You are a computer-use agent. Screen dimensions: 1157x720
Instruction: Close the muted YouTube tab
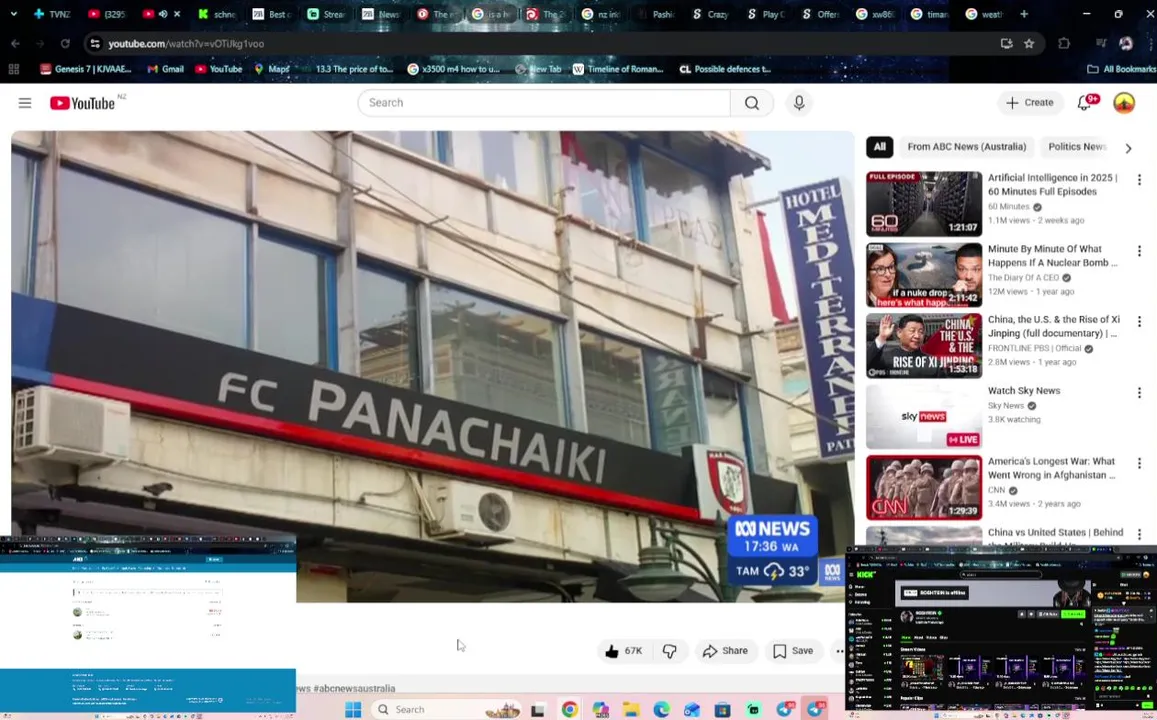tap(177, 14)
